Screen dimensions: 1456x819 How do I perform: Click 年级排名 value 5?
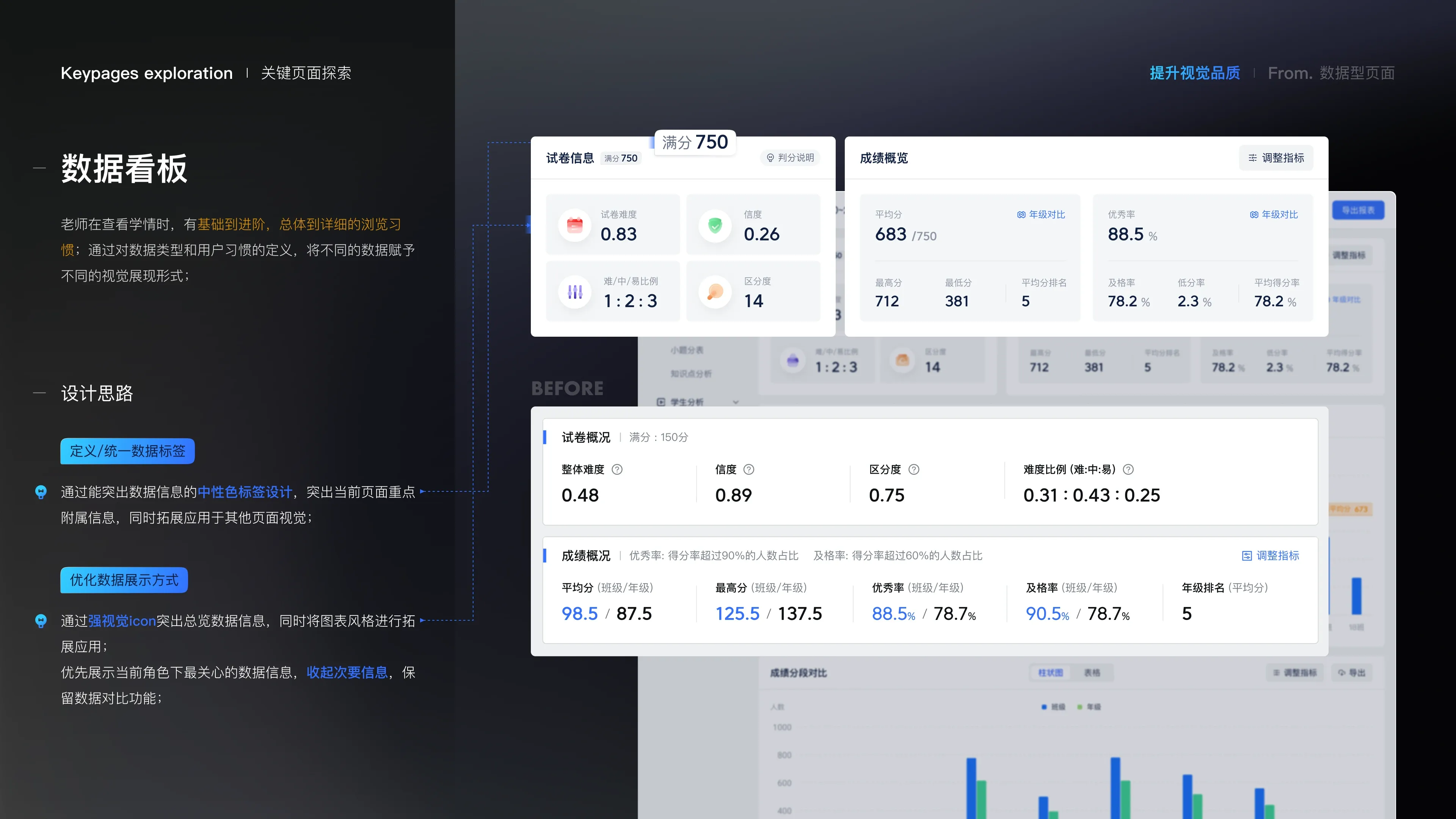point(1186,614)
